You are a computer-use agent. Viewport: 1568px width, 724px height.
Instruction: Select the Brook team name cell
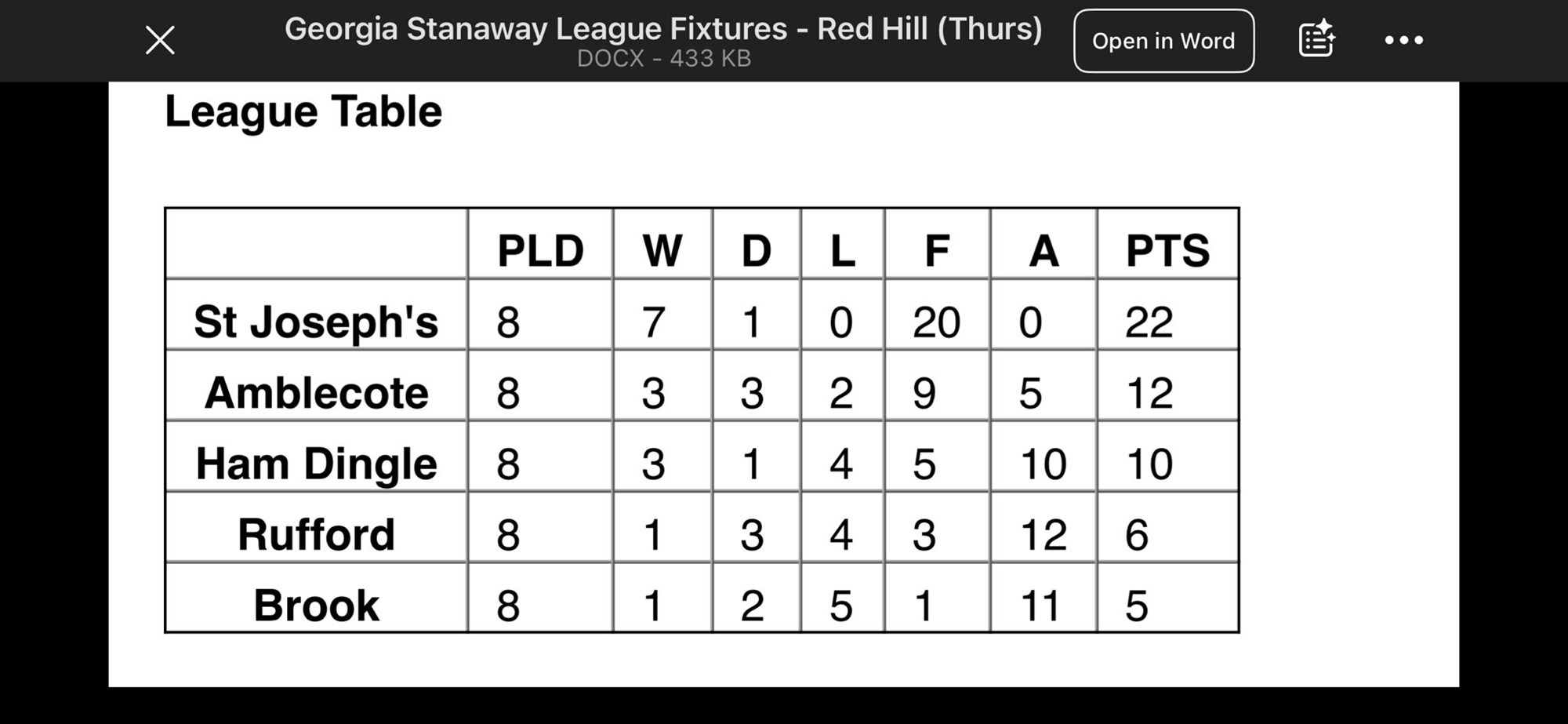tap(316, 605)
